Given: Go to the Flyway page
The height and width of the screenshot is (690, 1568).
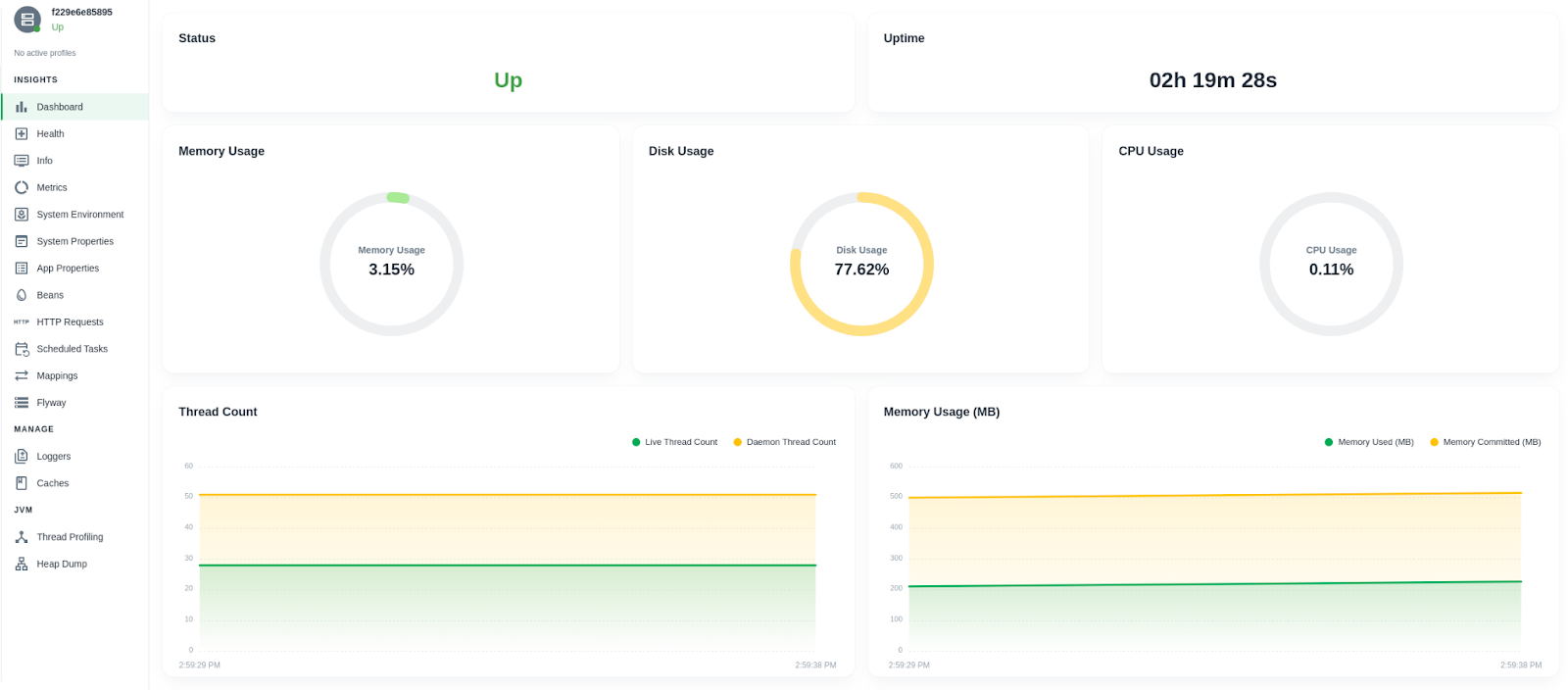Looking at the screenshot, I should (51, 403).
